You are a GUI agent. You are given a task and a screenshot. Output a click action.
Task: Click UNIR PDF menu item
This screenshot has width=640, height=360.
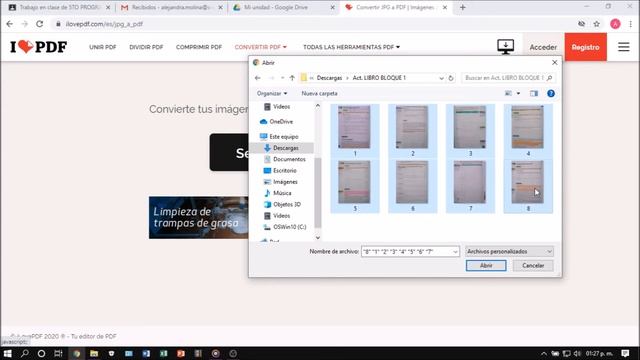[x=103, y=47]
